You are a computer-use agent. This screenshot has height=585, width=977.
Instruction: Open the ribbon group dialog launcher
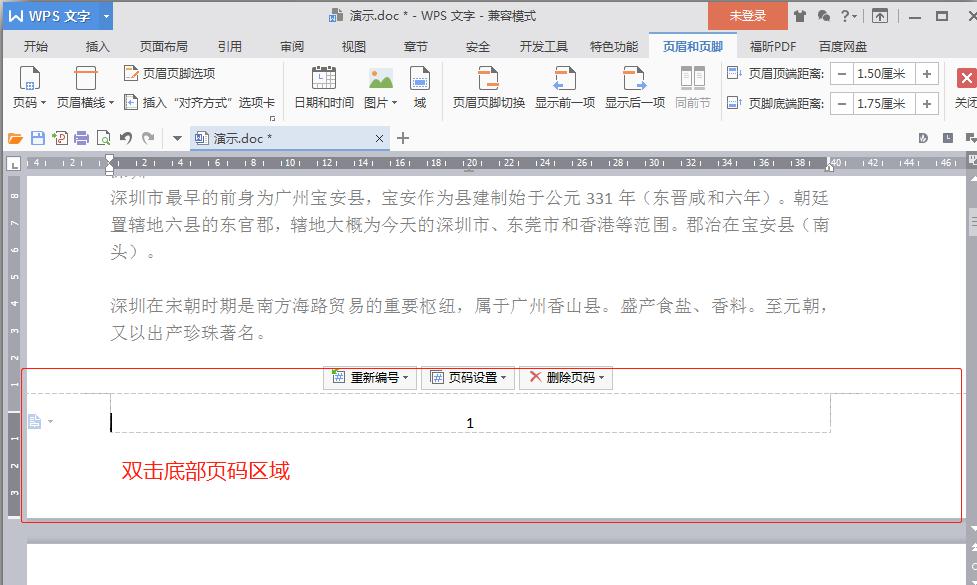coord(272,118)
